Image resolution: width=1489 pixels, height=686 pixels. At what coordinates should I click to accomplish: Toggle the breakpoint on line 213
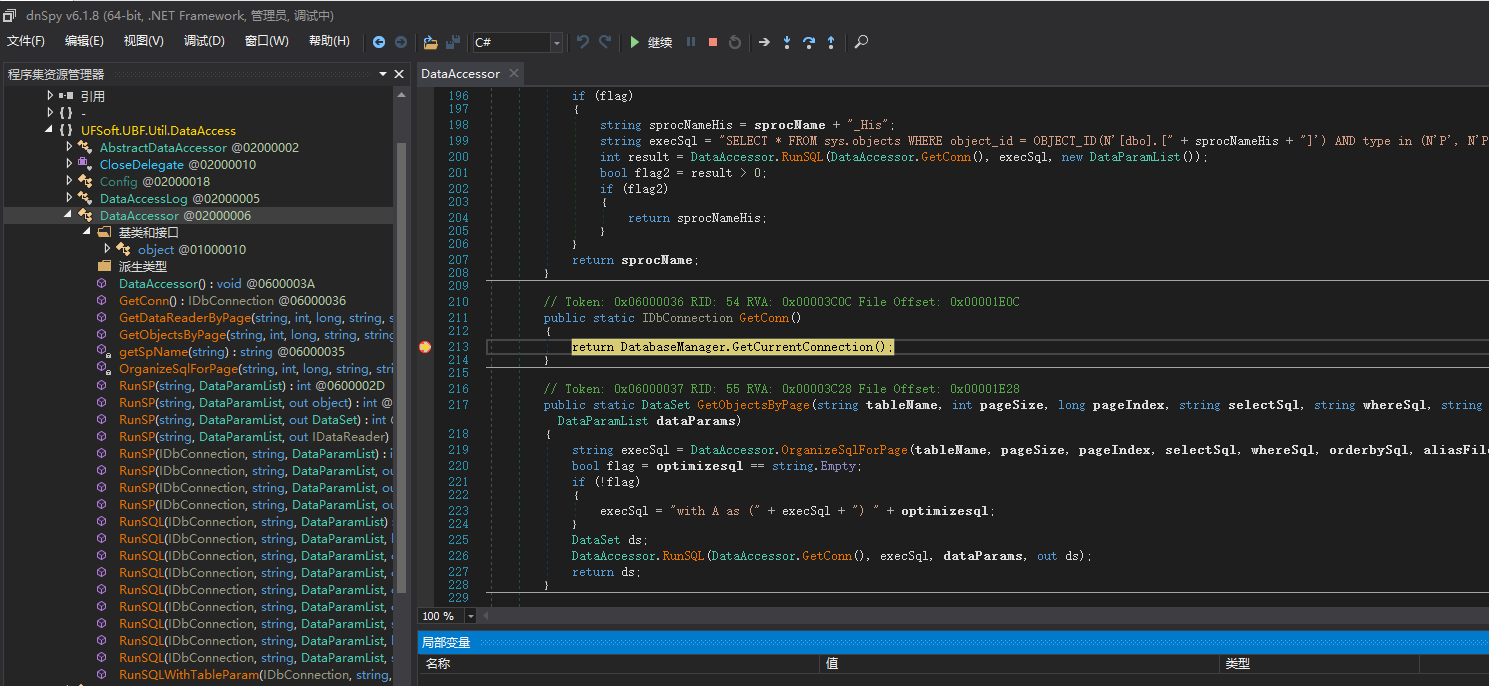(425, 347)
